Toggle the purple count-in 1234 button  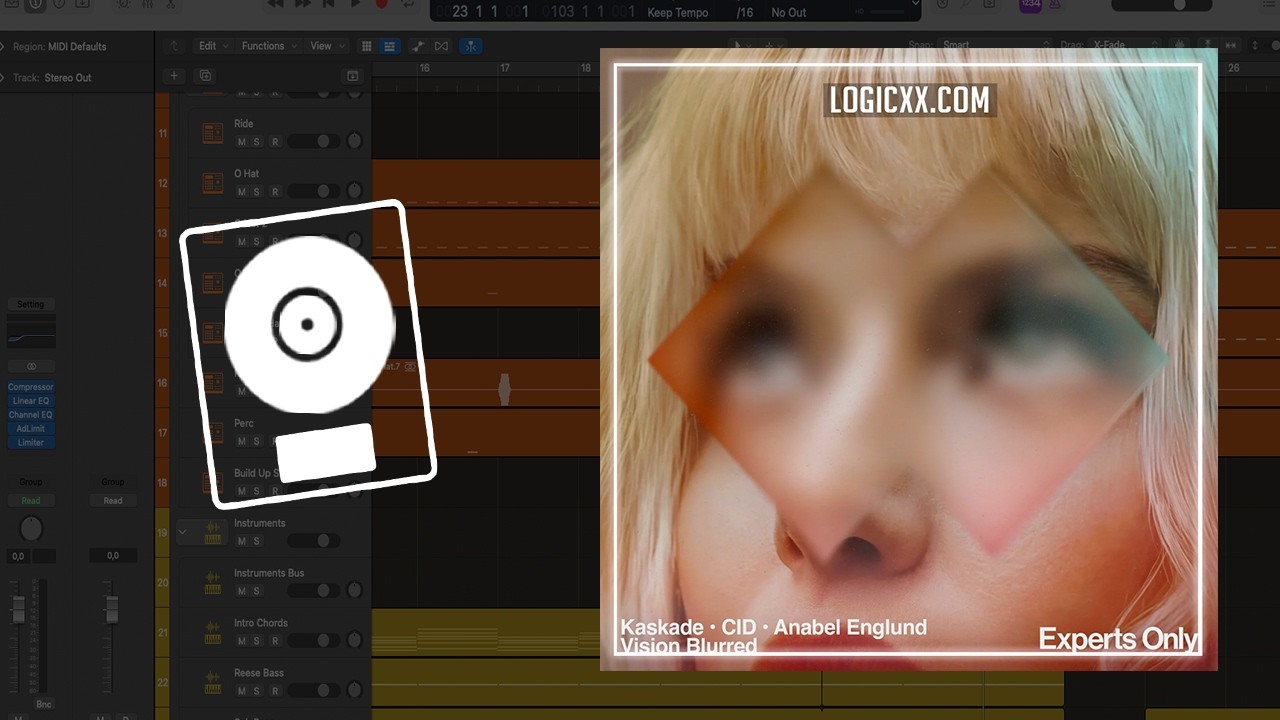[1030, 5]
